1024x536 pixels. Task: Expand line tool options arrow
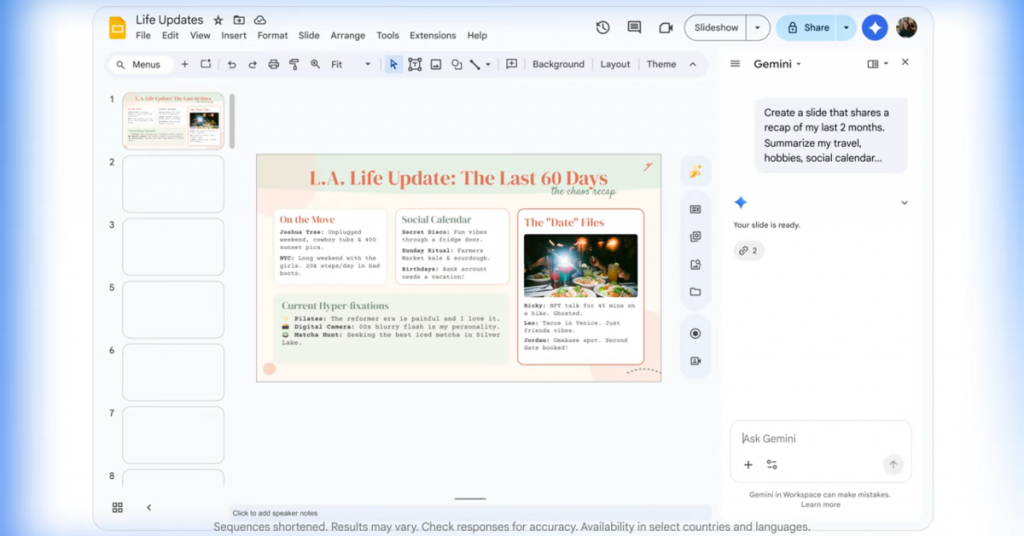(x=488, y=64)
